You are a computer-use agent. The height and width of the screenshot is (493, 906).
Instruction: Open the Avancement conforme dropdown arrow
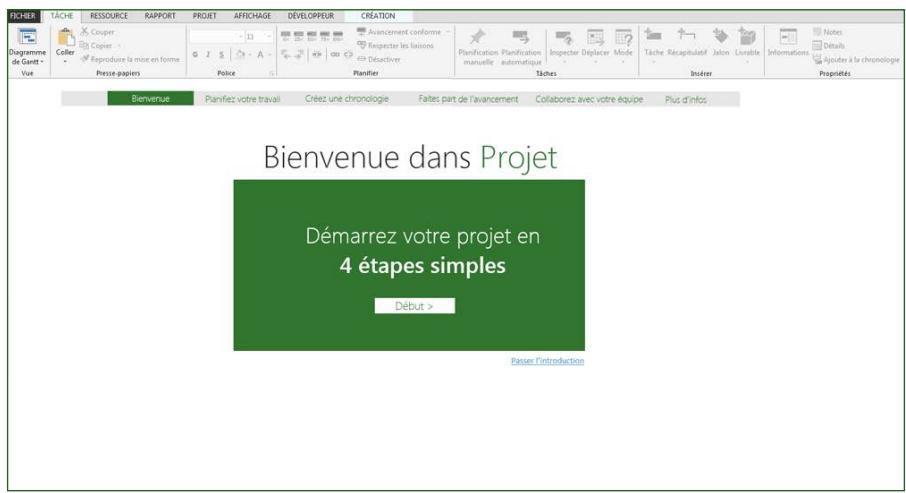[448, 32]
